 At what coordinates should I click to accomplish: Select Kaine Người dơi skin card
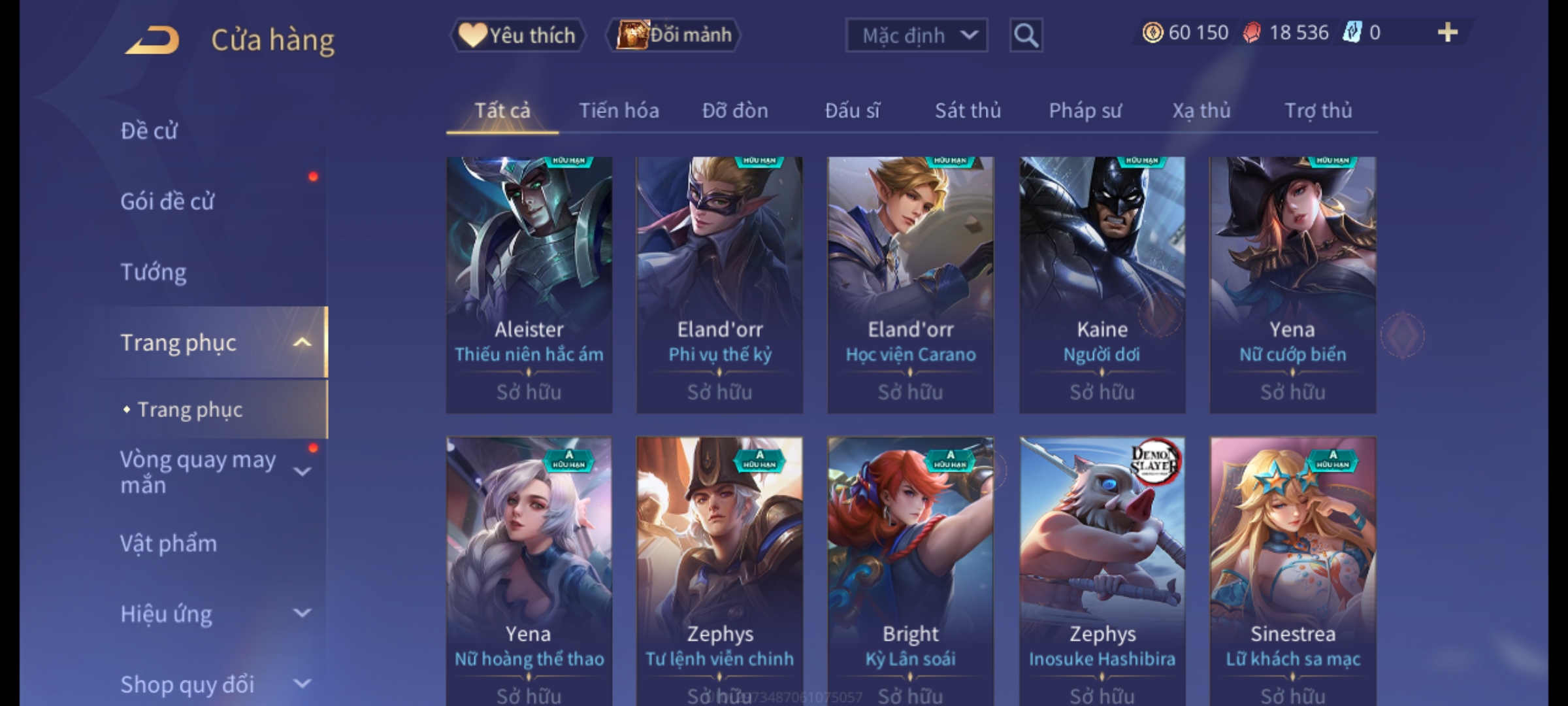[x=1102, y=285]
